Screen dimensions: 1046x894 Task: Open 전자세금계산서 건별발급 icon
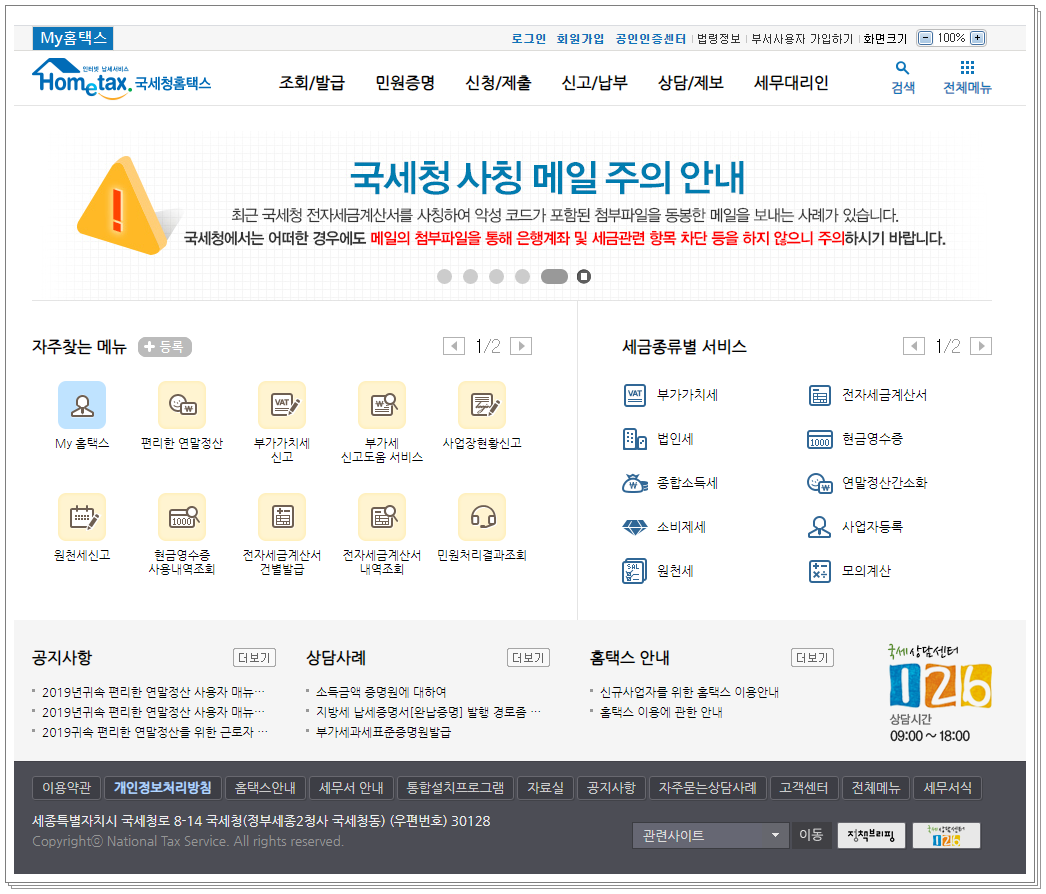click(282, 516)
